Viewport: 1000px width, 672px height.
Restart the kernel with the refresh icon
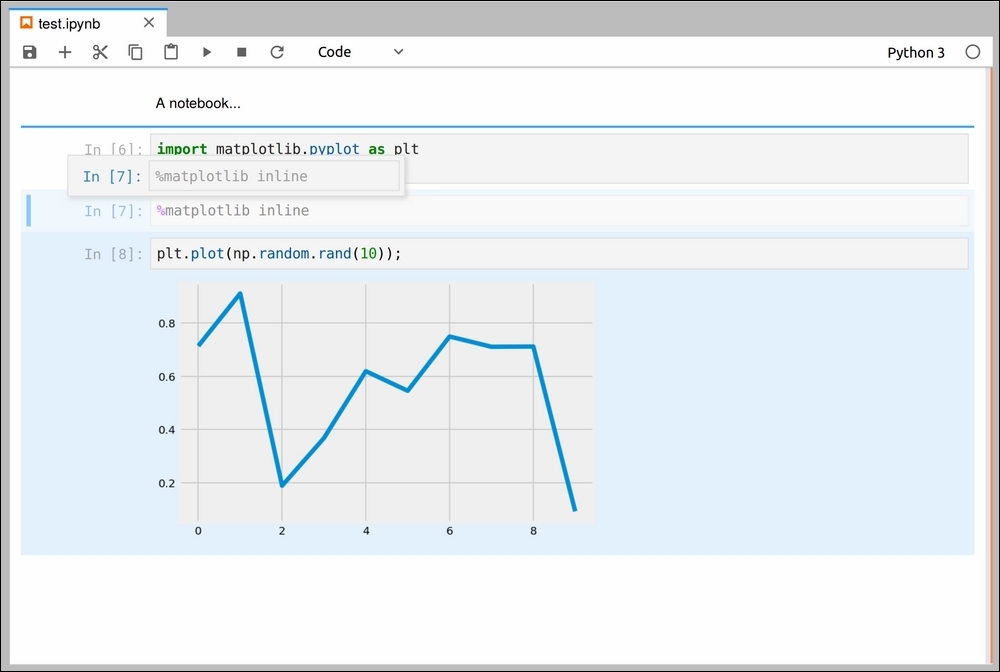(277, 52)
